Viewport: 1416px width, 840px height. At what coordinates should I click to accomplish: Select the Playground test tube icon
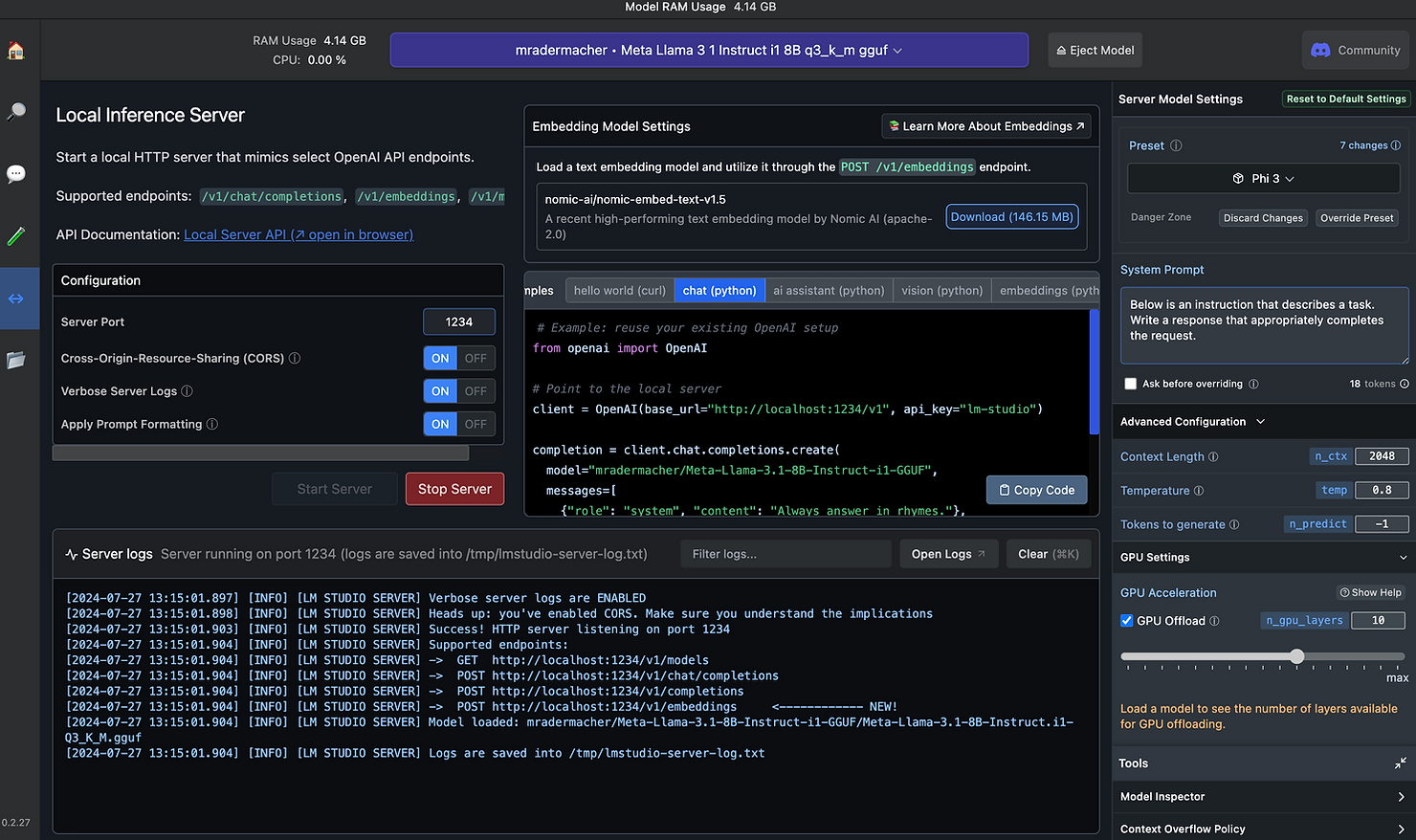(16, 235)
